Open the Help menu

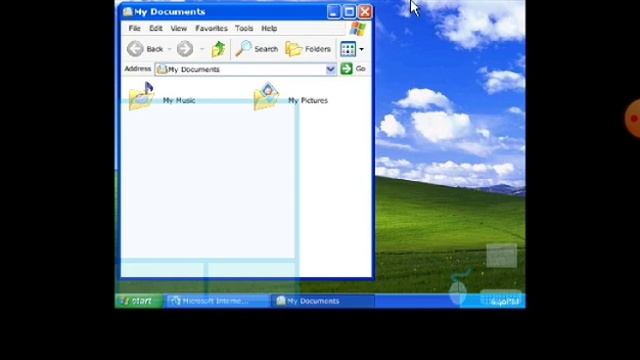point(269,28)
